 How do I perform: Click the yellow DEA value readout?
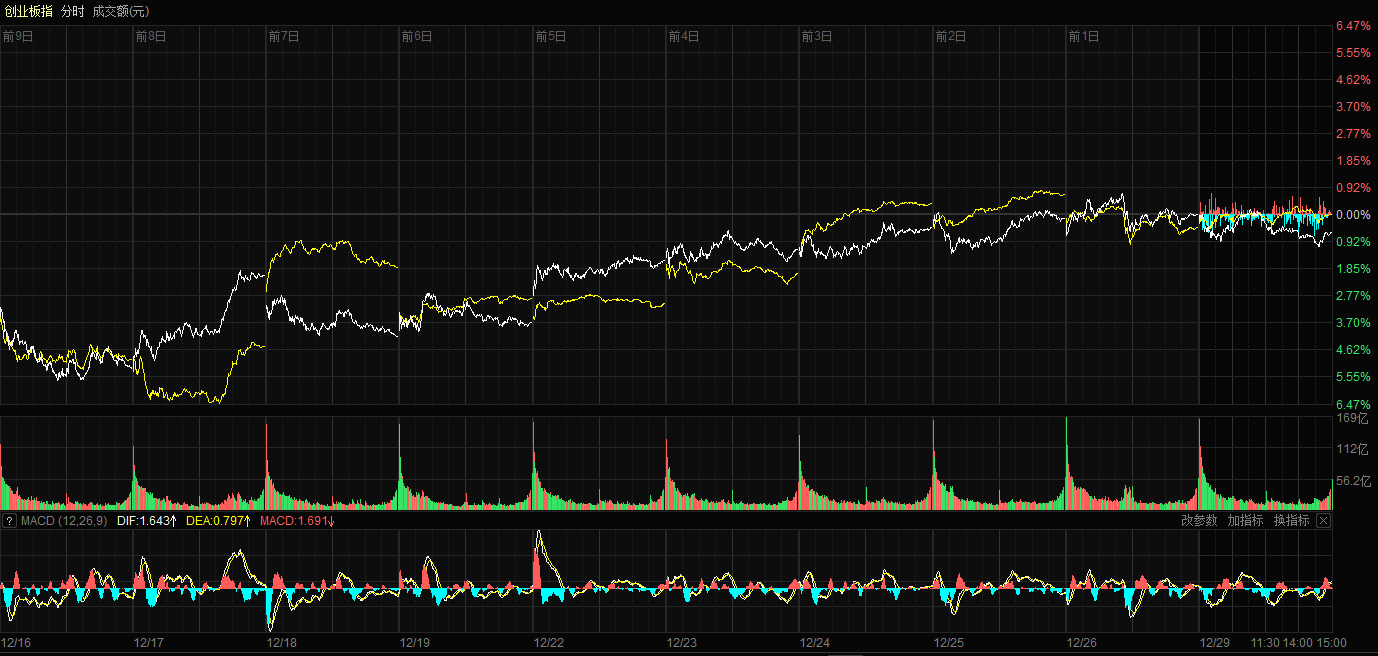coord(218,521)
